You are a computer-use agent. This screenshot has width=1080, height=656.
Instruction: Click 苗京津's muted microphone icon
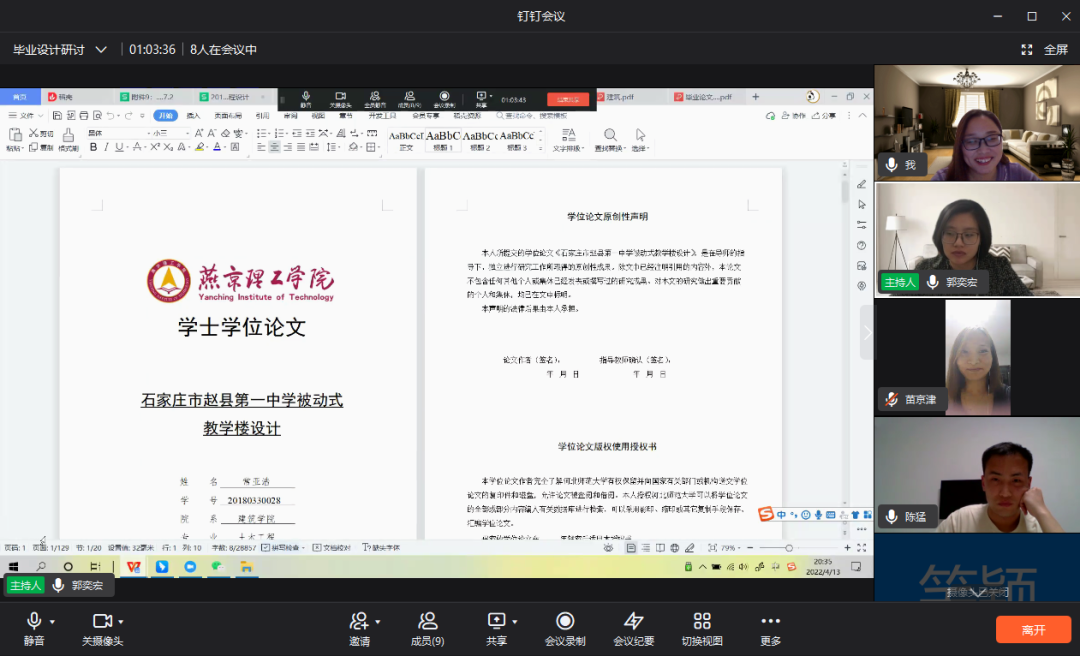[891, 399]
